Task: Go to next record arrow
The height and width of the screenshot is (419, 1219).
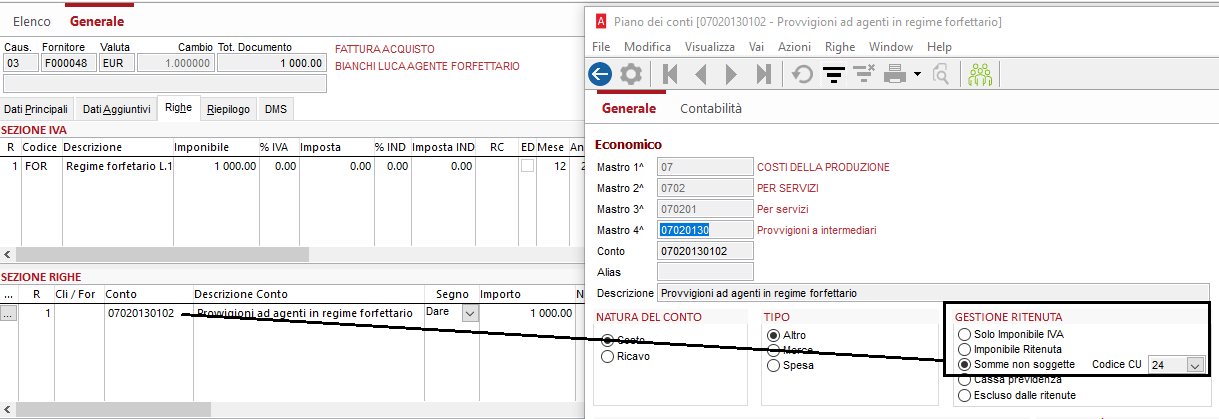Action: click(x=732, y=73)
